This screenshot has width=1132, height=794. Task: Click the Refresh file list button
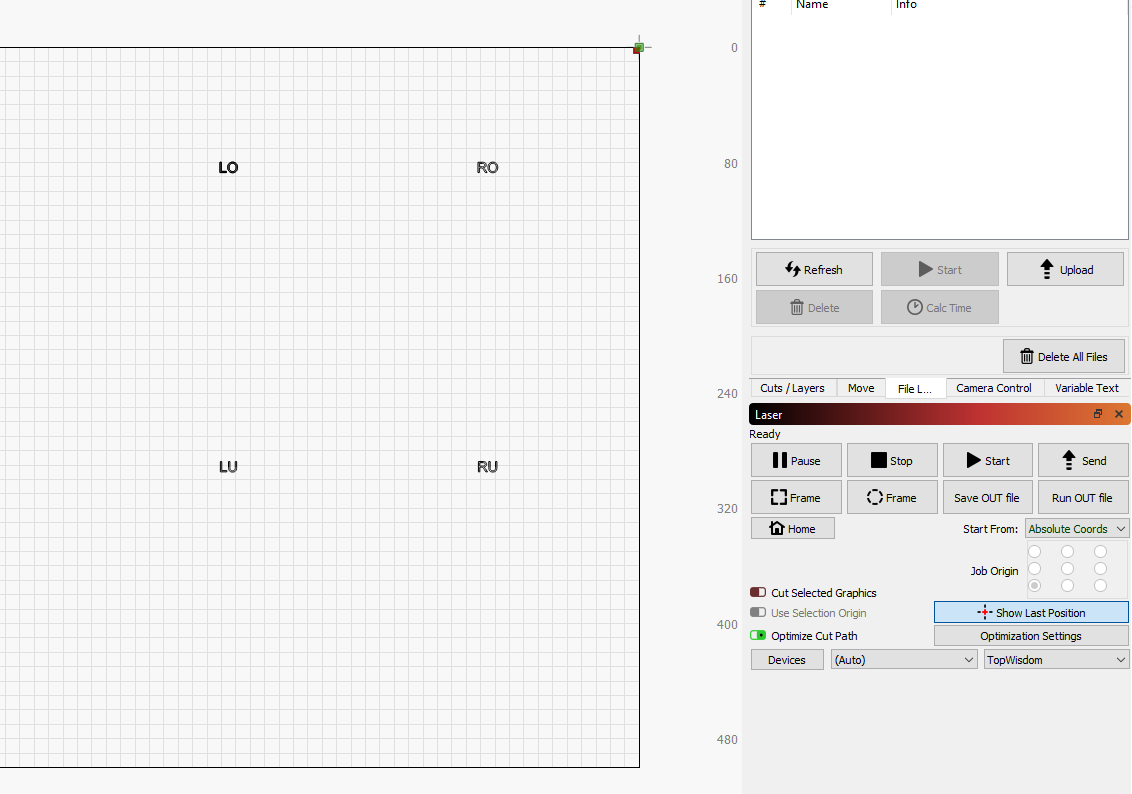click(x=814, y=269)
